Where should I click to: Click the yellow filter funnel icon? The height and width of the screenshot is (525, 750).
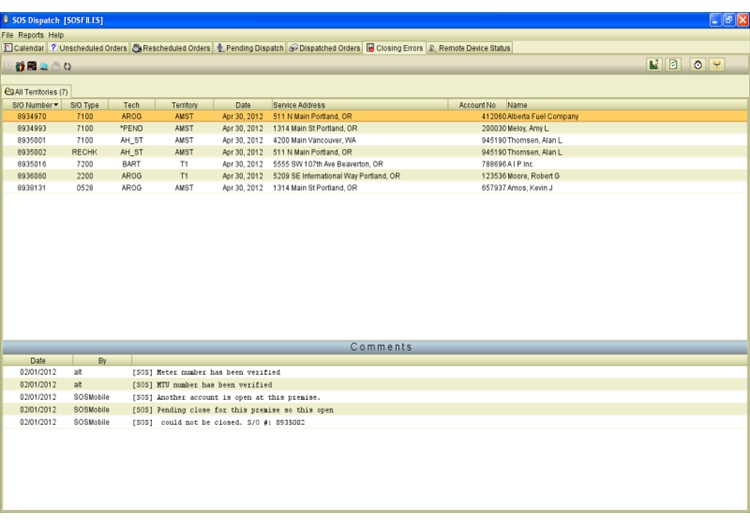tap(717, 65)
